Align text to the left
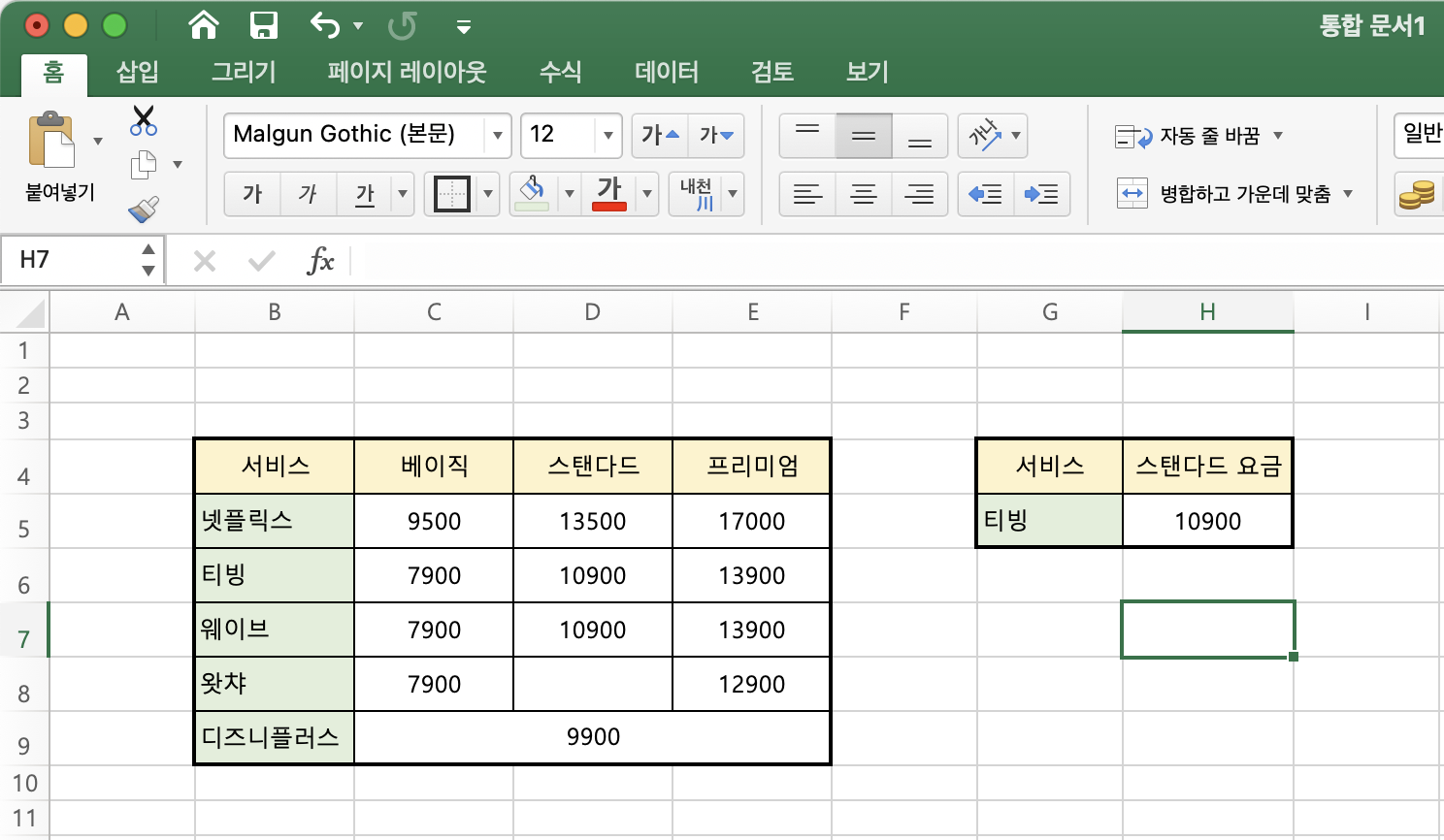The image size is (1444, 840). tap(807, 194)
